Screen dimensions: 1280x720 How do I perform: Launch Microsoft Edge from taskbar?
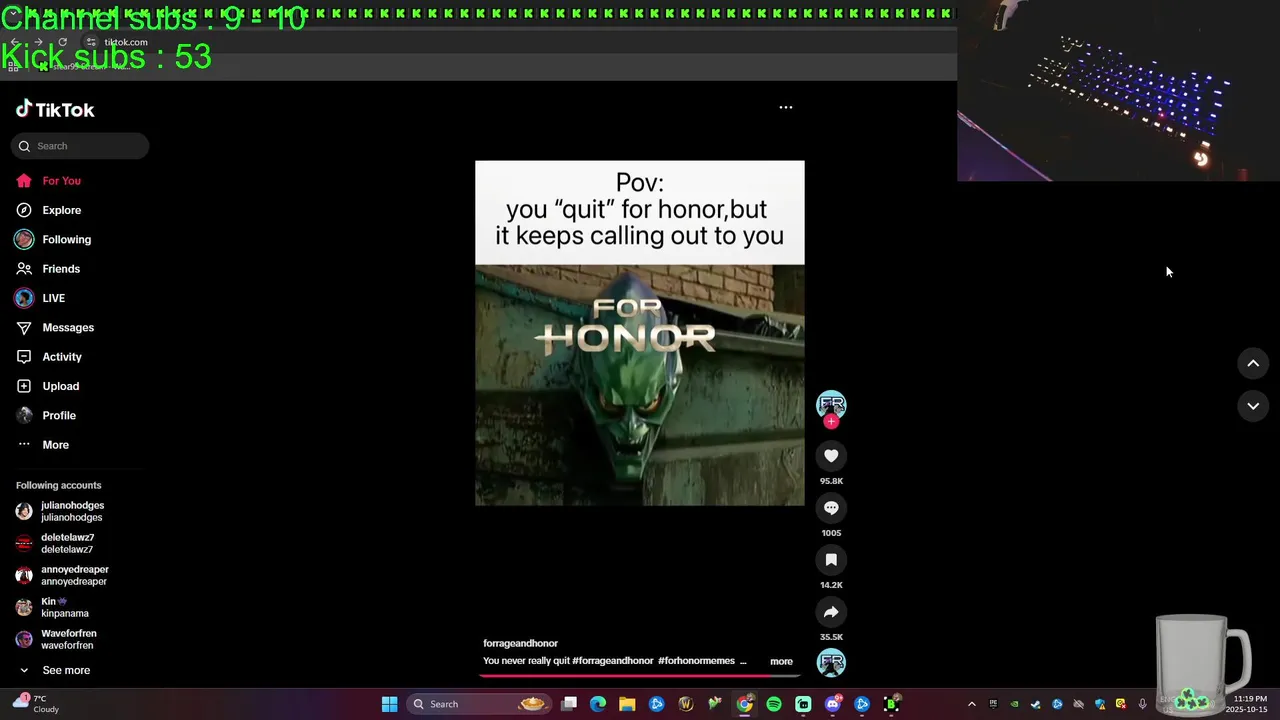pyautogui.click(x=598, y=704)
